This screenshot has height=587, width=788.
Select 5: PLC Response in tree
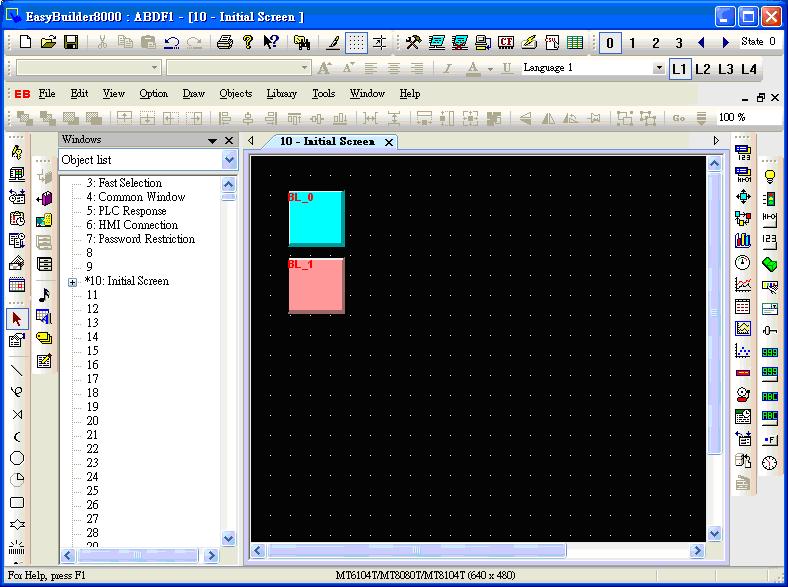point(126,211)
